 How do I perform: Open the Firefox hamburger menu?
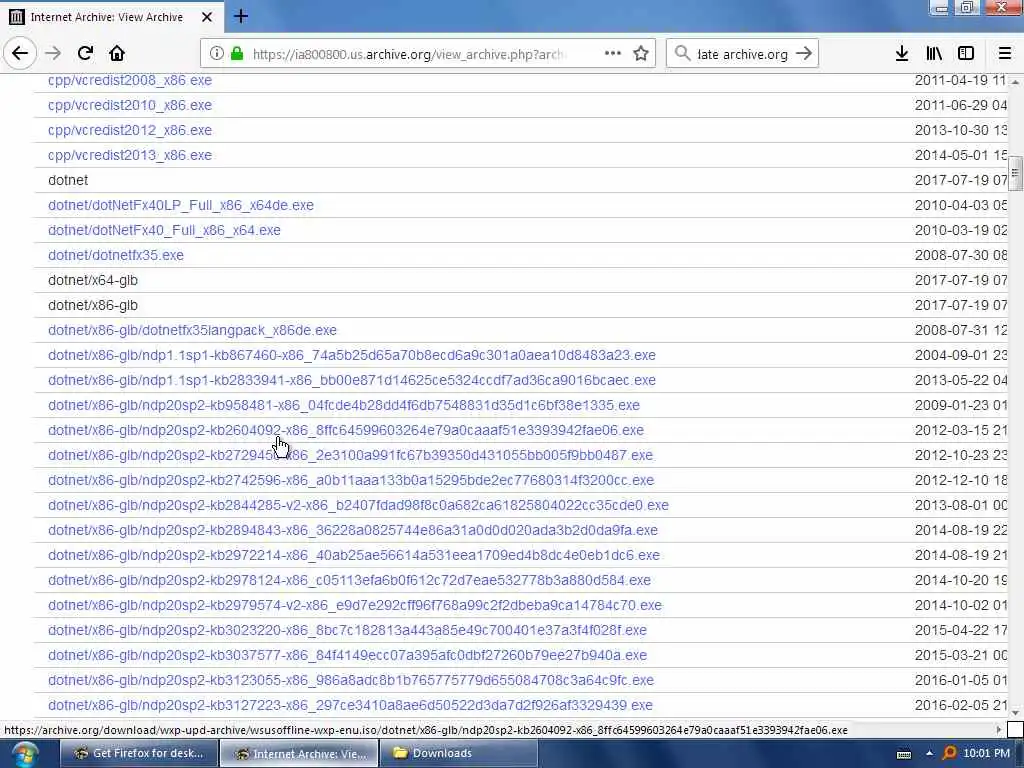coord(1005,54)
